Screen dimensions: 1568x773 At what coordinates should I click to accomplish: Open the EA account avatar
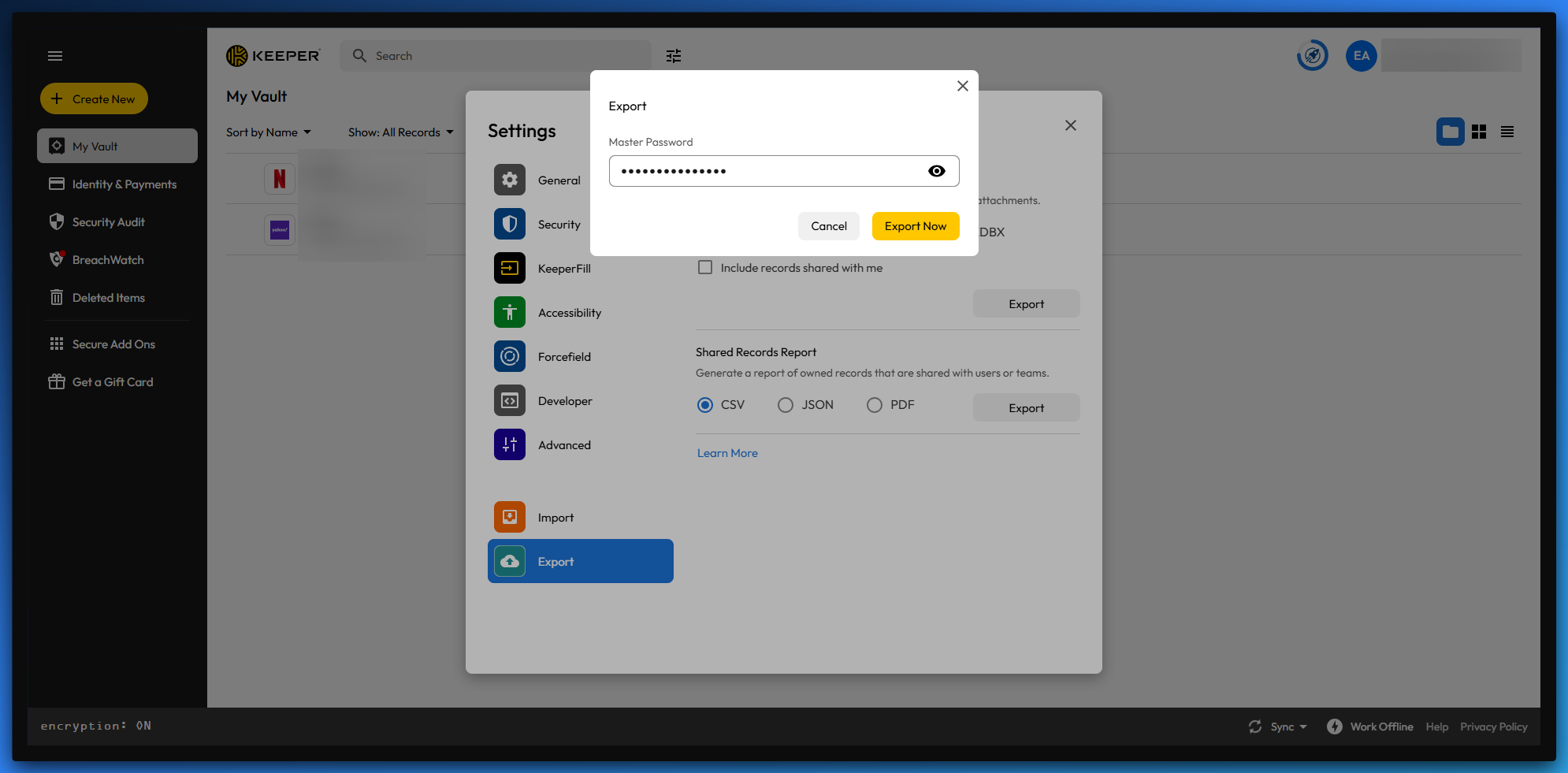pyautogui.click(x=1361, y=56)
